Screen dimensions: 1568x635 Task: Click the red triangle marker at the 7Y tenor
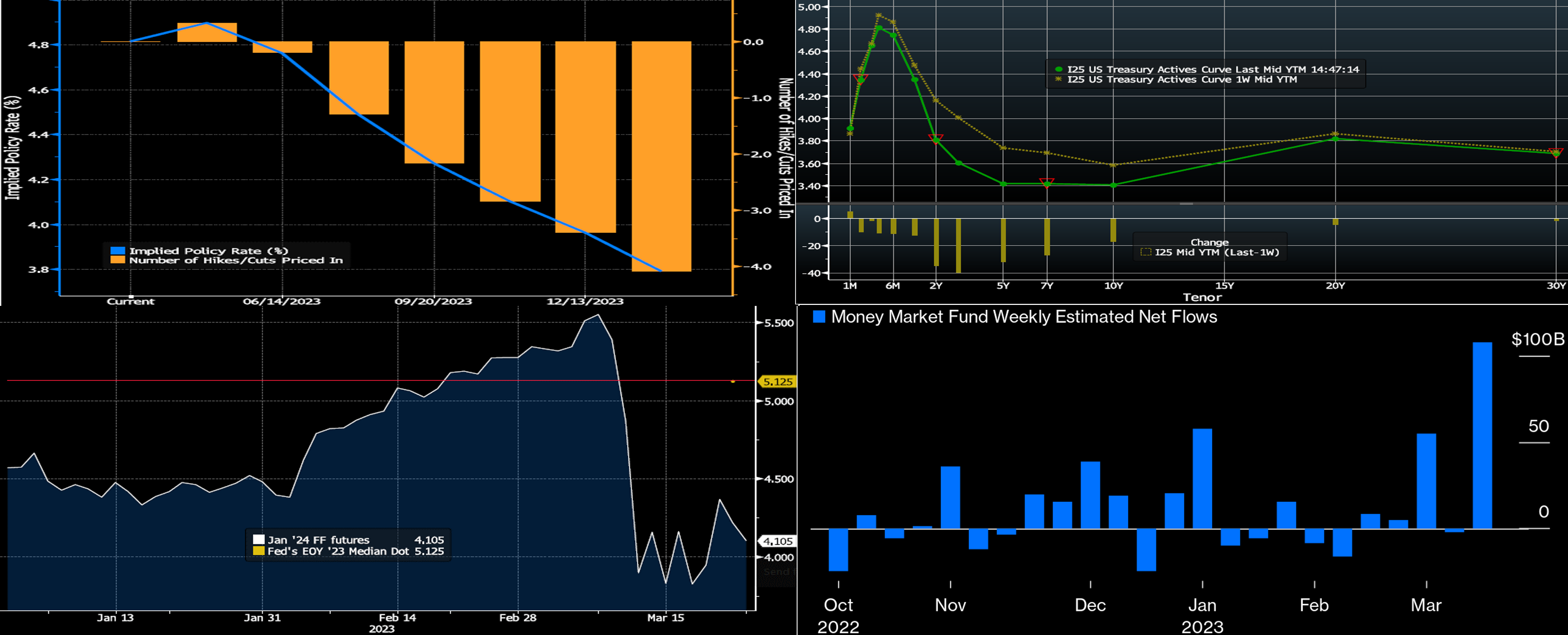click(x=1047, y=183)
